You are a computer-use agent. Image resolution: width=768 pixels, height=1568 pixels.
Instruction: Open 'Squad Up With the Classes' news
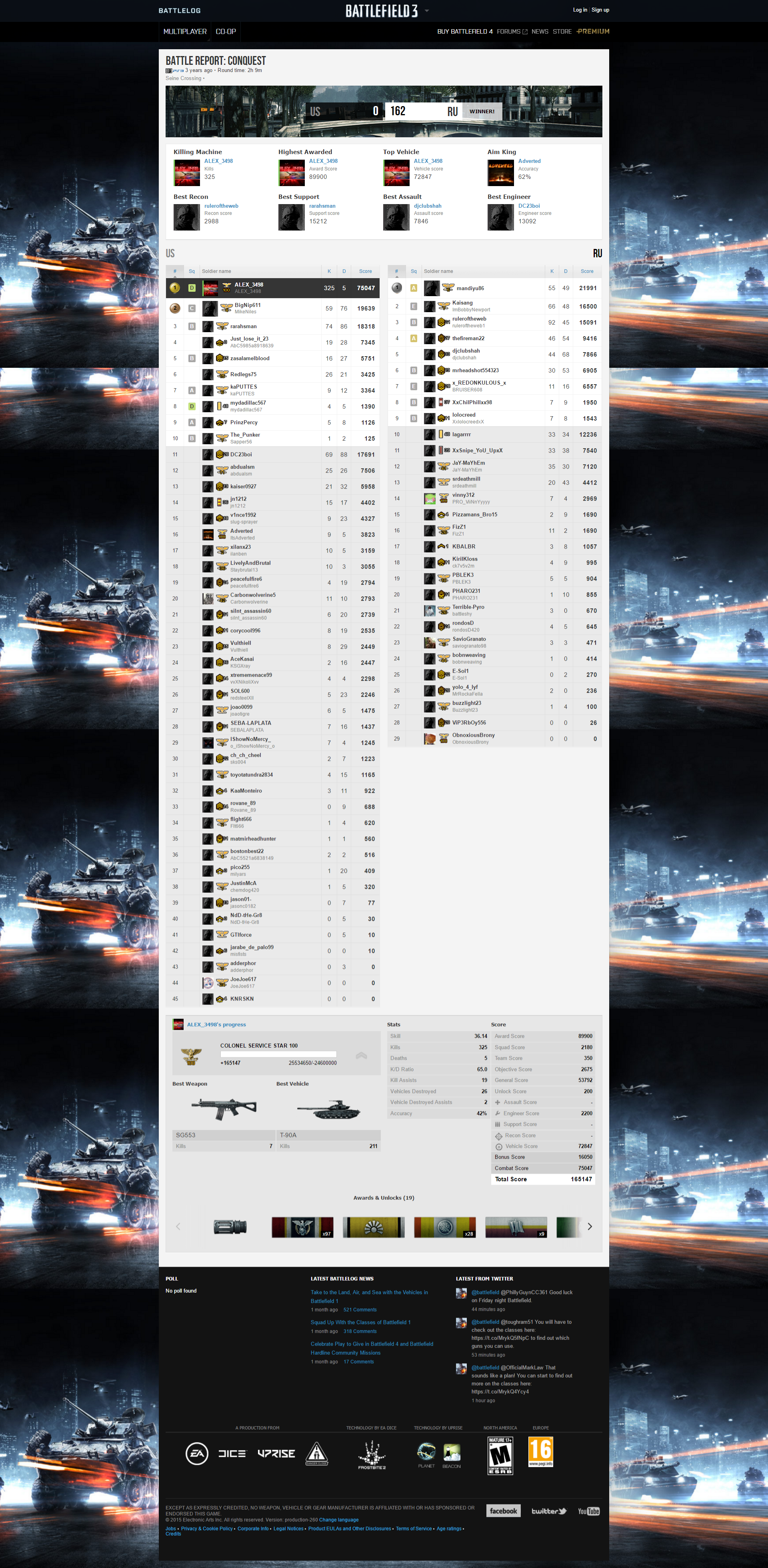click(x=360, y=1322)
